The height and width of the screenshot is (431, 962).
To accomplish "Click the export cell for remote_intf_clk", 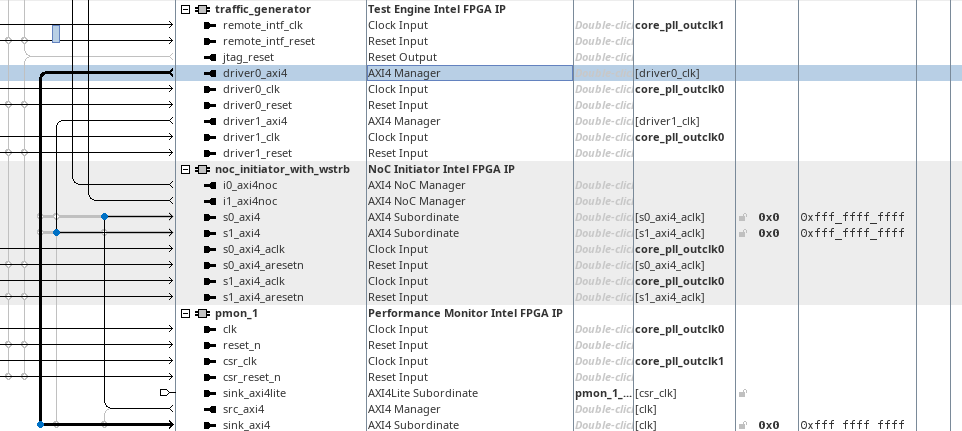I will [603, 25].
